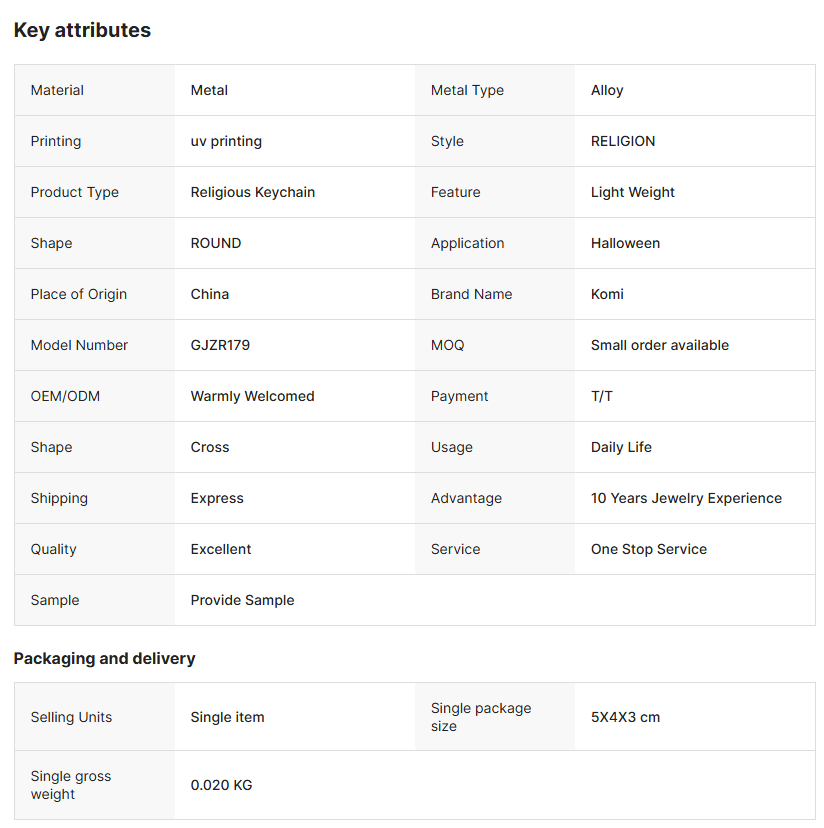Click the Key attributes heading
The image size is (824, 828).
82,30
